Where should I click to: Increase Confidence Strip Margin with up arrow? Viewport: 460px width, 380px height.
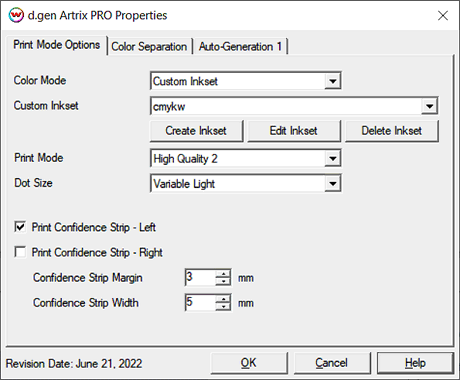pos(223,274)
